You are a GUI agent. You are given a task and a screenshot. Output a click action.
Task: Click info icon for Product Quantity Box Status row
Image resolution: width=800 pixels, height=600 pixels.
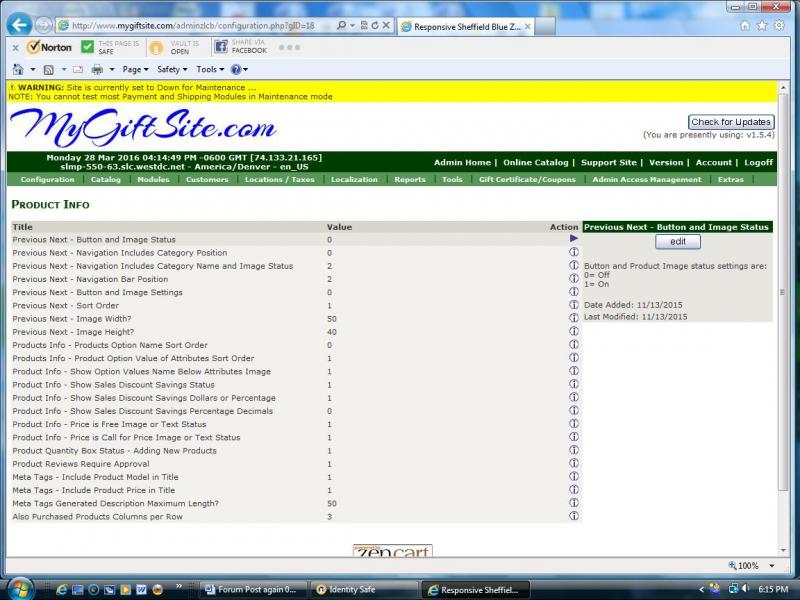(x=574, y=450)
